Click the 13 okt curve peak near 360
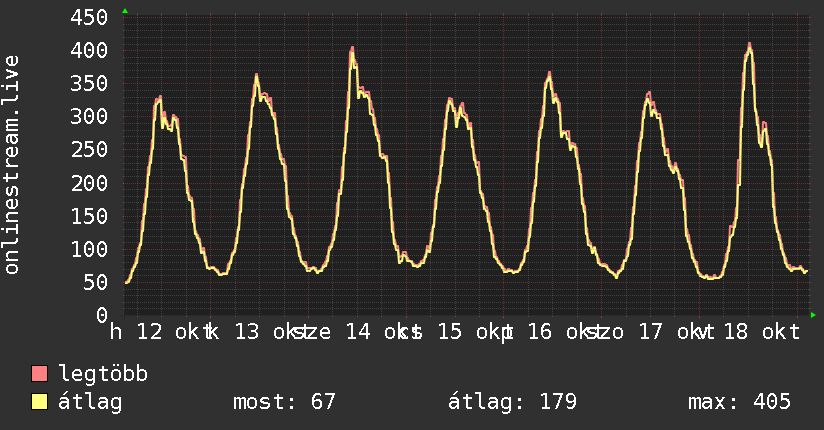Viewport: 824px width, 430px height. tap(256, 76)
